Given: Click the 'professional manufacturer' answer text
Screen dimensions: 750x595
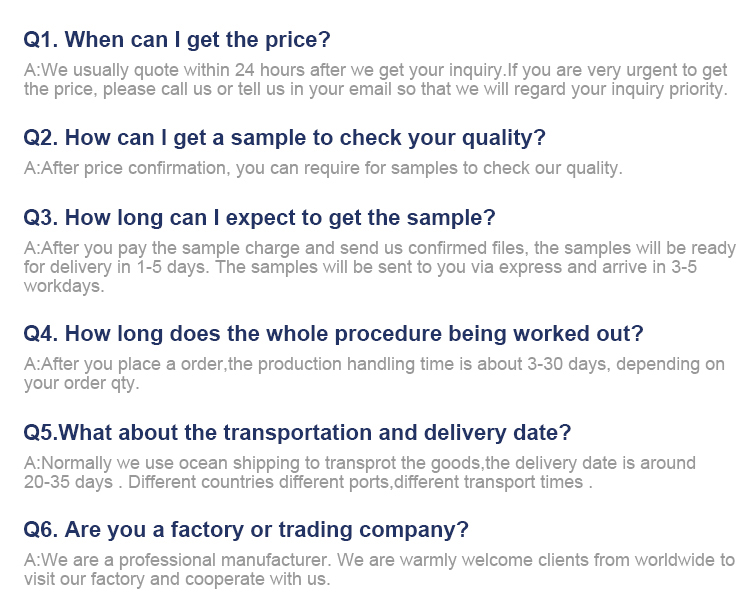Looking at the screenshot, I should (379, 570).
